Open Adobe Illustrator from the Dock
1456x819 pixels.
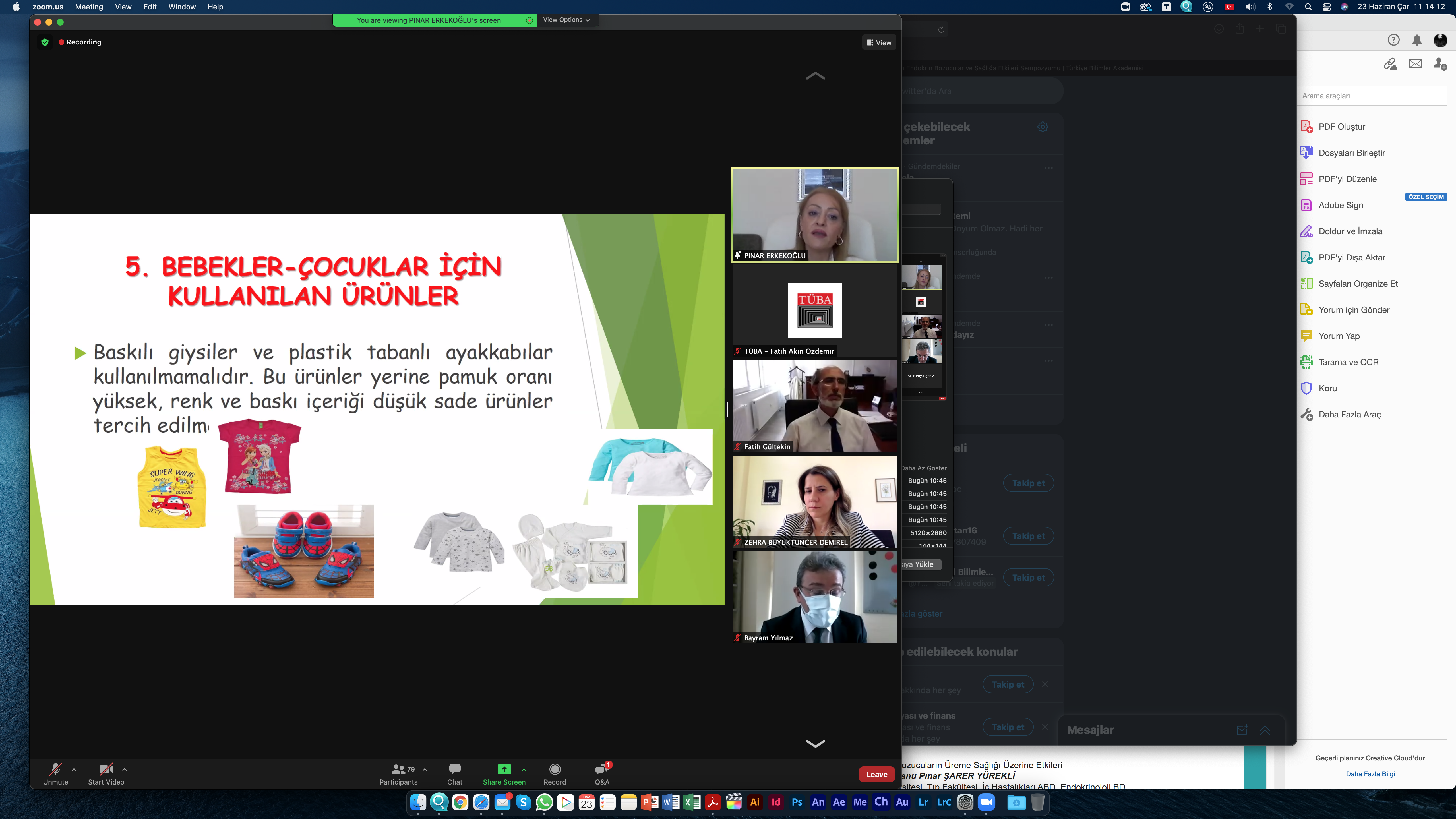pyautogui.click(x=754, y=802)
